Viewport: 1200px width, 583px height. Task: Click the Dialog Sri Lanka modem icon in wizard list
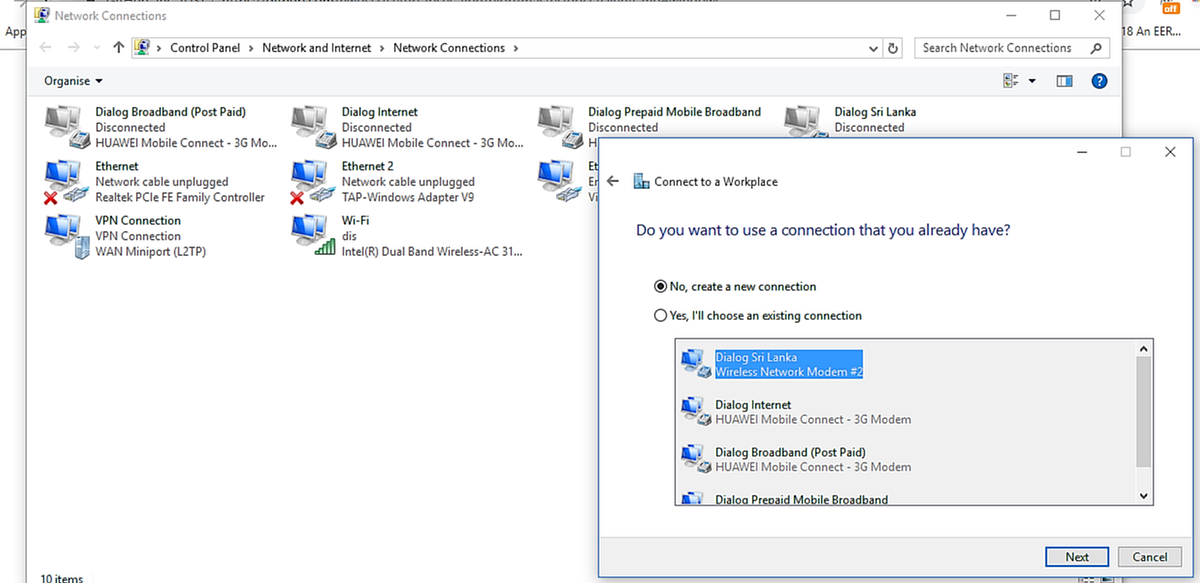[695, 364]
